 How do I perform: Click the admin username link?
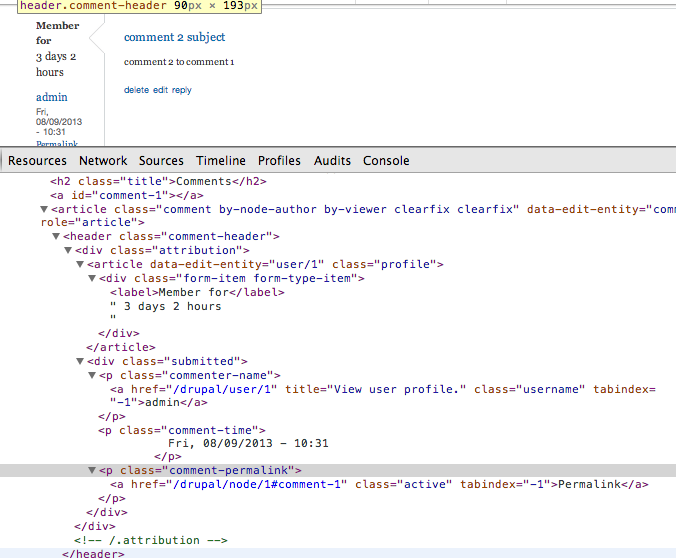(52, 97)
